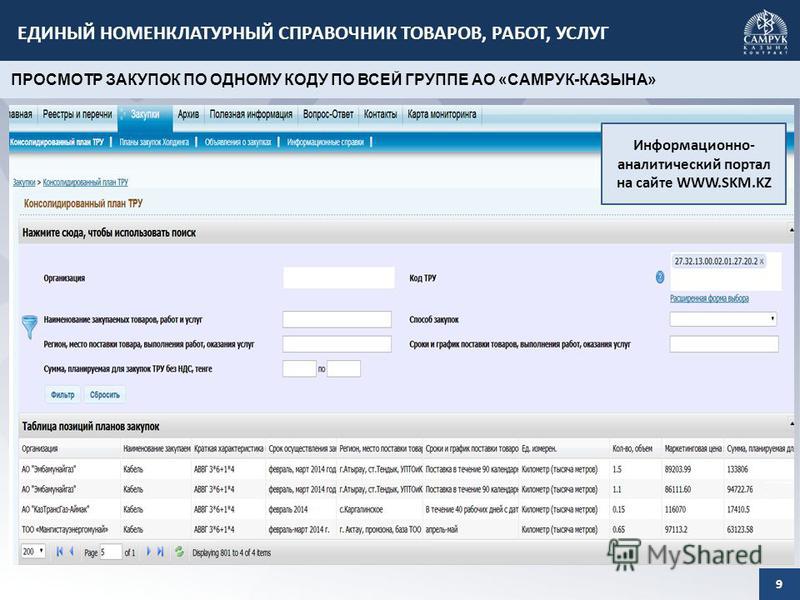Sort by Краткая характеристика column header
800x600 pixels.
point(229,448)
